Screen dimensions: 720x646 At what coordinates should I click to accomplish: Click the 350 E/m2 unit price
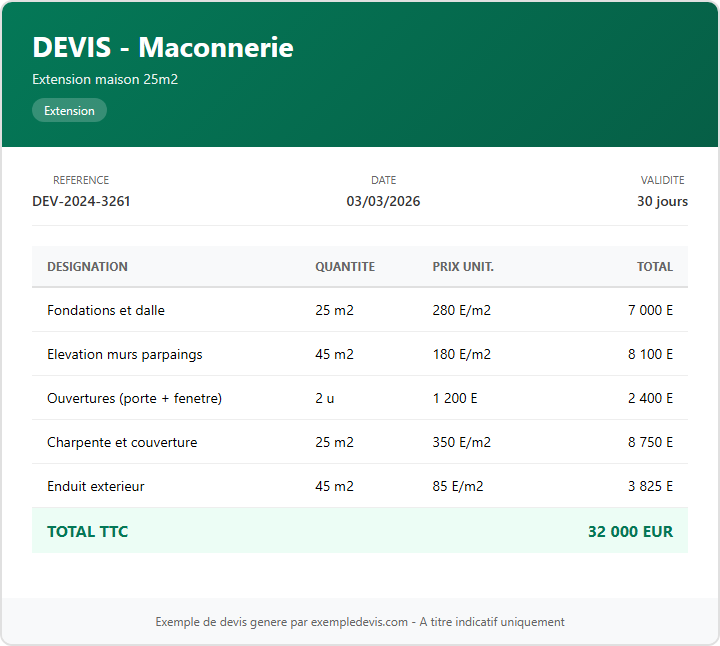click(x=461, y=442)
